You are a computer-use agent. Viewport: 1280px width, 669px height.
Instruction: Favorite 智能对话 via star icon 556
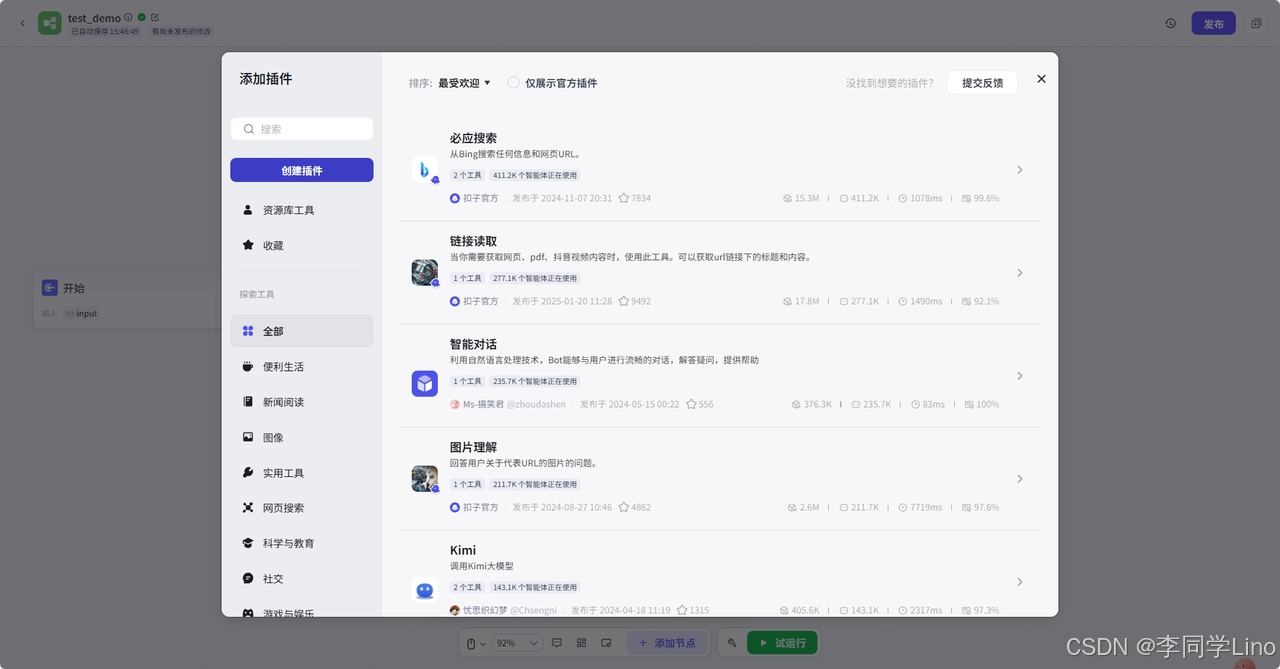691,404
